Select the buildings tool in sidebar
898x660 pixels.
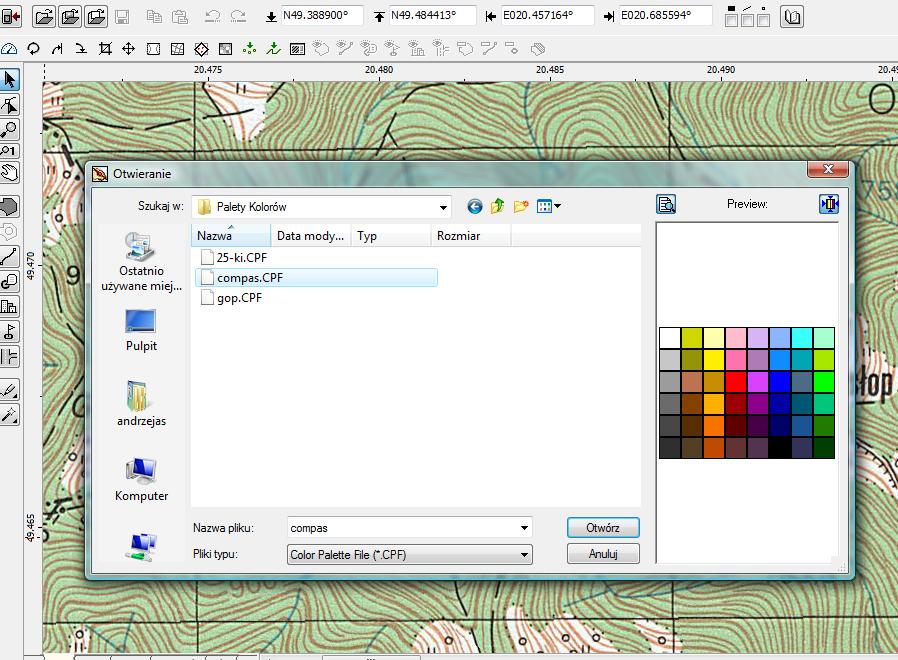[10, 307]
